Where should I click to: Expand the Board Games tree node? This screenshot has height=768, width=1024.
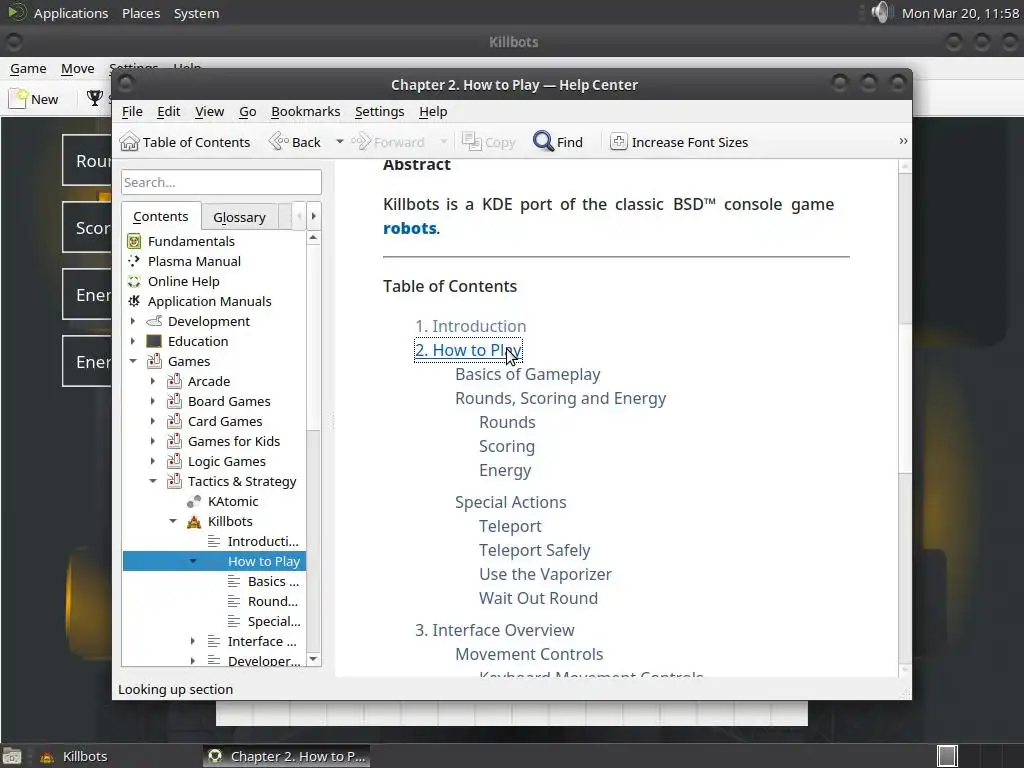153,402
